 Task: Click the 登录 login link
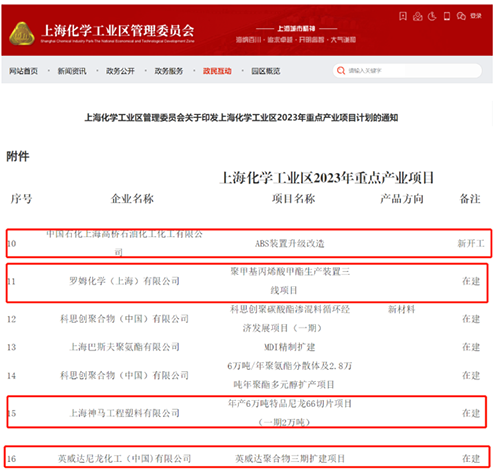[x=476, y=15]
